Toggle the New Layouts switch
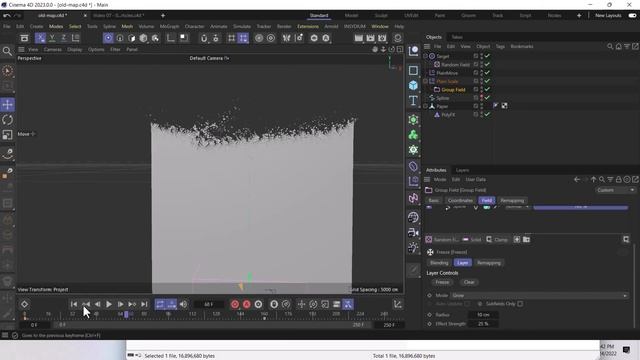Viewport: 640px width, 360px height. [632, 16]
